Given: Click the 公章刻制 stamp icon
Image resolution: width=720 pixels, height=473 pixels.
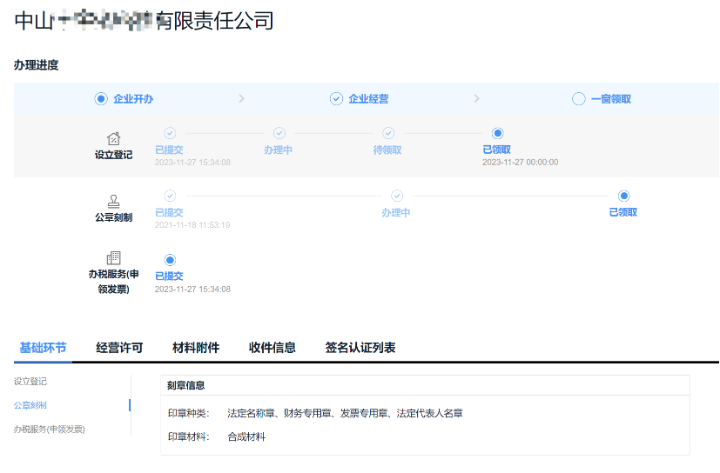Looking at the screenshot, I should coord(113,201).
